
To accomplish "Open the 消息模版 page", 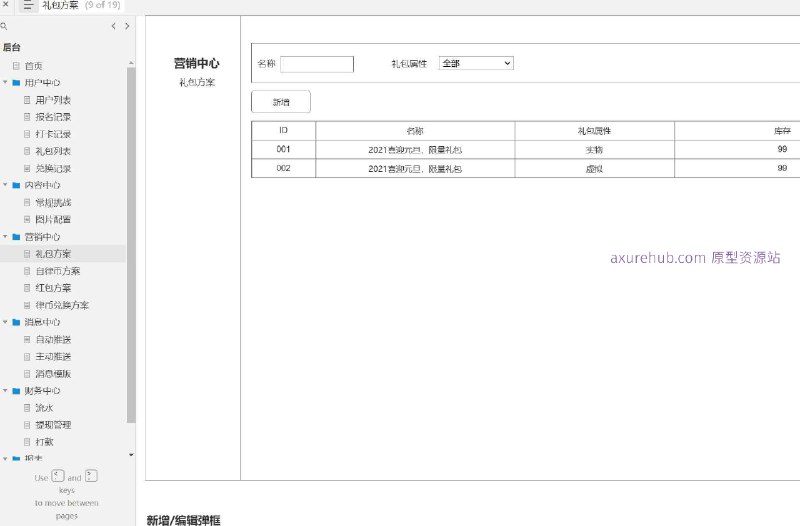I will point(53,373).
